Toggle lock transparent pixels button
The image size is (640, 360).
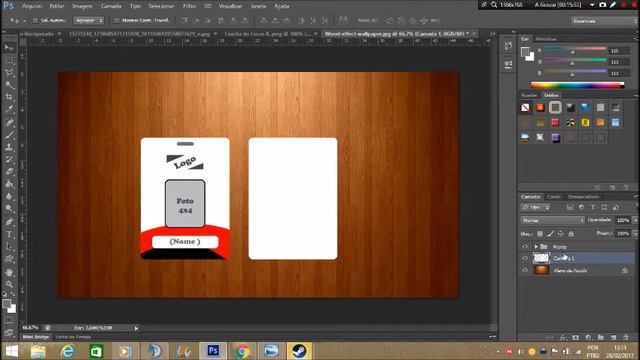(x=540, y=234)
